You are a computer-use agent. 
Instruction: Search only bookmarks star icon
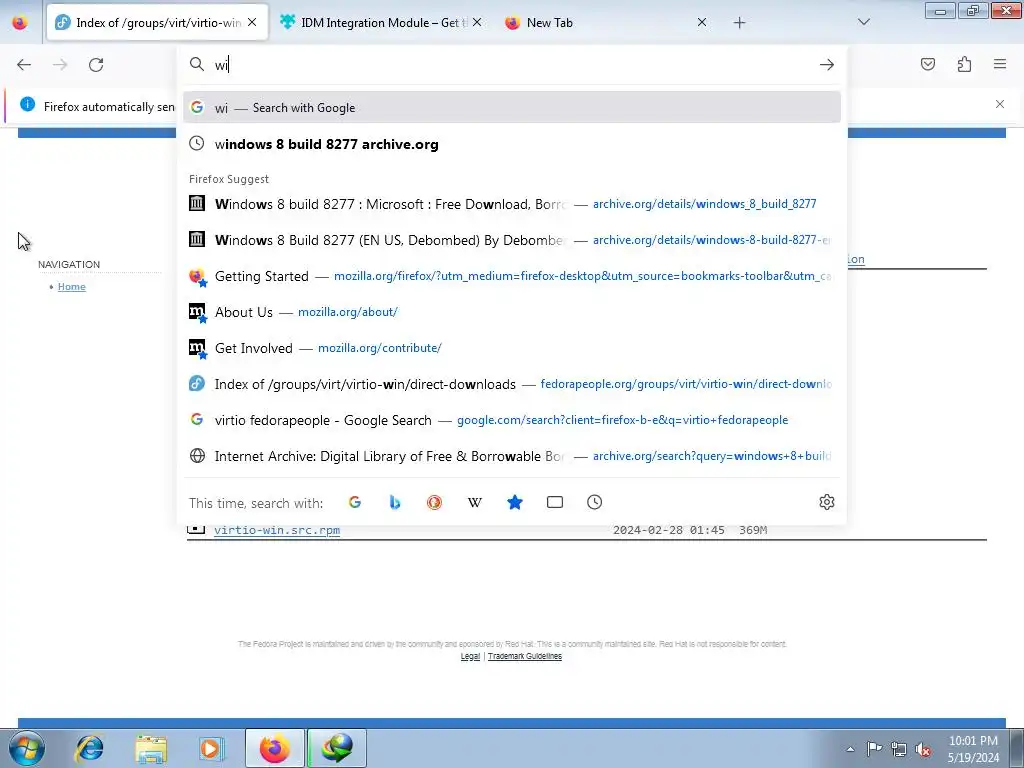(x=515, y=502)
